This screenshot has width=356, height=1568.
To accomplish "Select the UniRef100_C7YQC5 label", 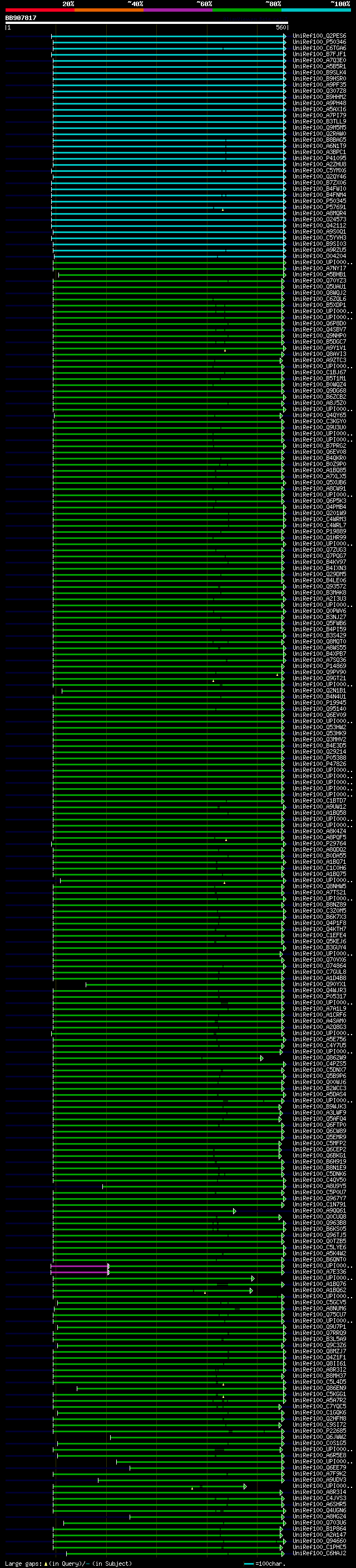I will [319, 1406].
